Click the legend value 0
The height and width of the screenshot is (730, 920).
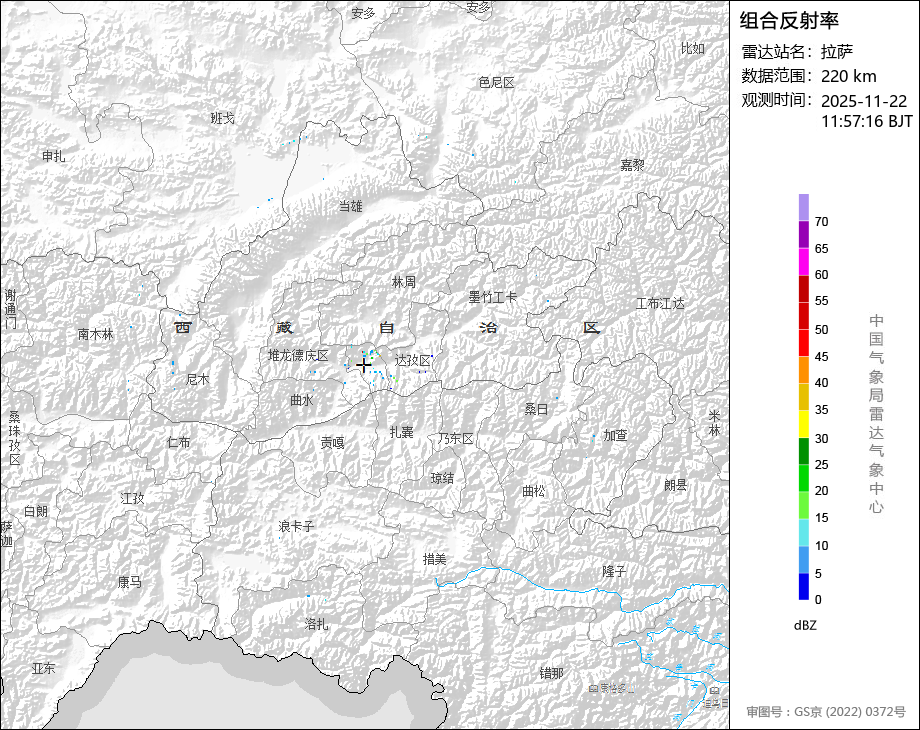(x=818, y=599)
